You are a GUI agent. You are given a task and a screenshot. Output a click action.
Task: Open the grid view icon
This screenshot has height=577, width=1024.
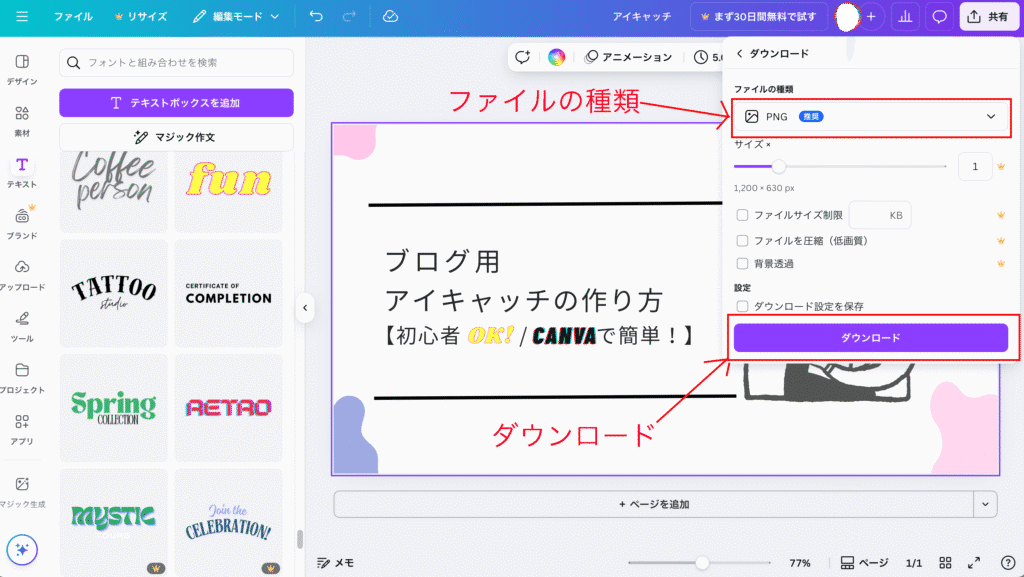945,563
